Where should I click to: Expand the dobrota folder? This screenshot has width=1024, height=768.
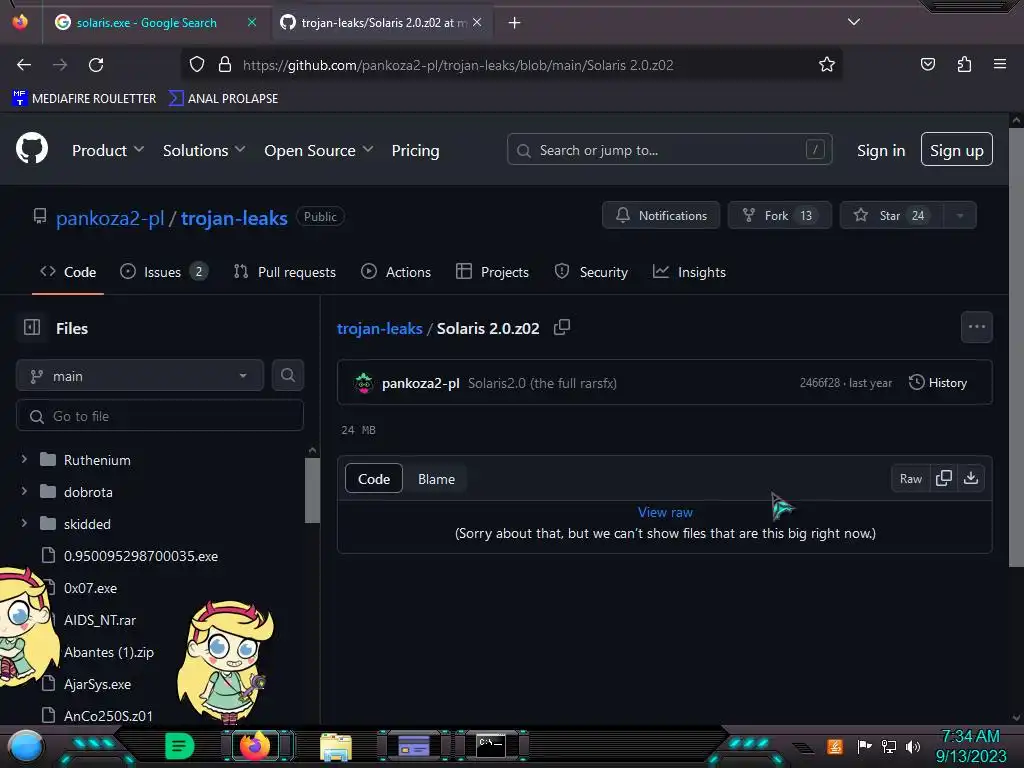click(x=24, y=491)
